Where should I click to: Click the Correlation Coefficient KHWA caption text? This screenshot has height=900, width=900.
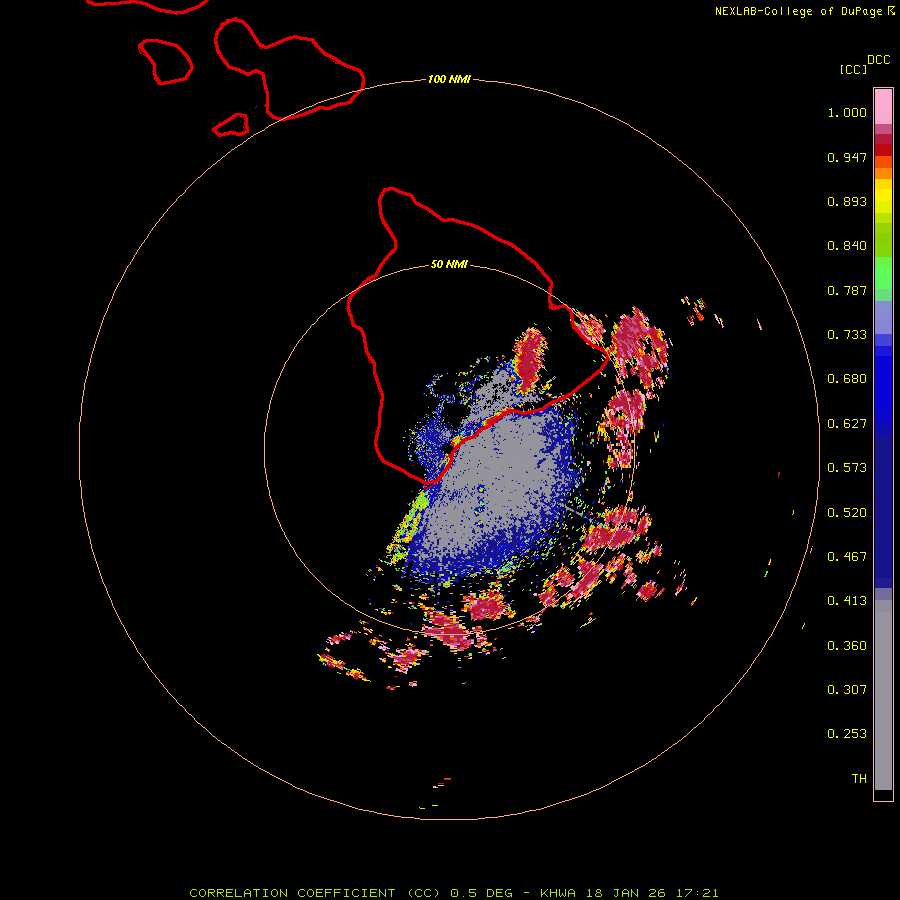453,893
